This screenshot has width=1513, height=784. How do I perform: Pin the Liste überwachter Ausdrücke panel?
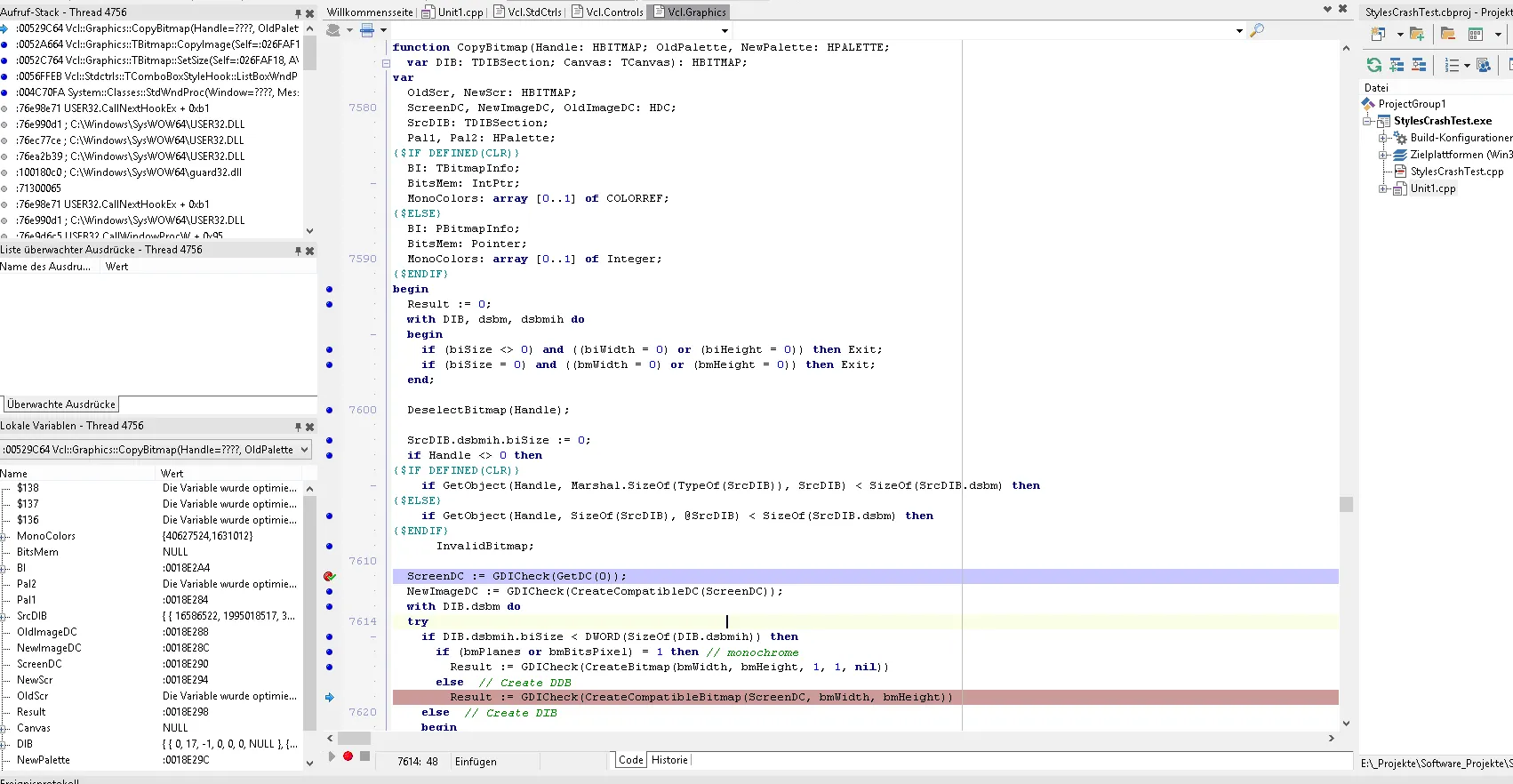[298, 251]
